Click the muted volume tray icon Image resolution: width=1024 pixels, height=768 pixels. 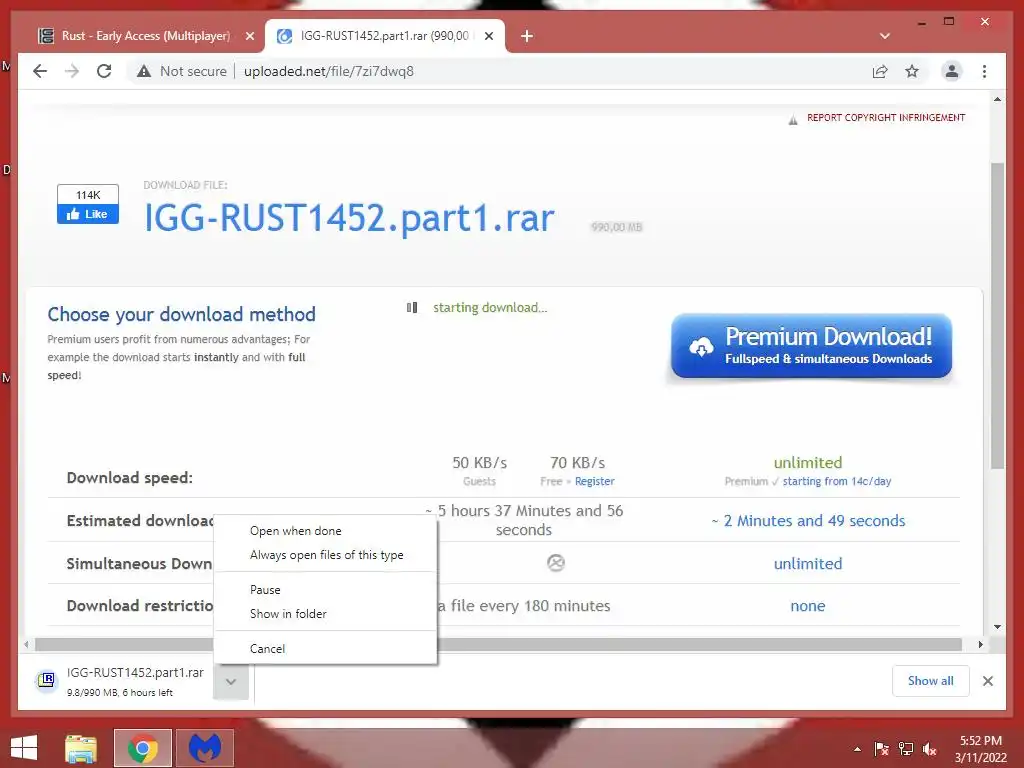[930, 749]
